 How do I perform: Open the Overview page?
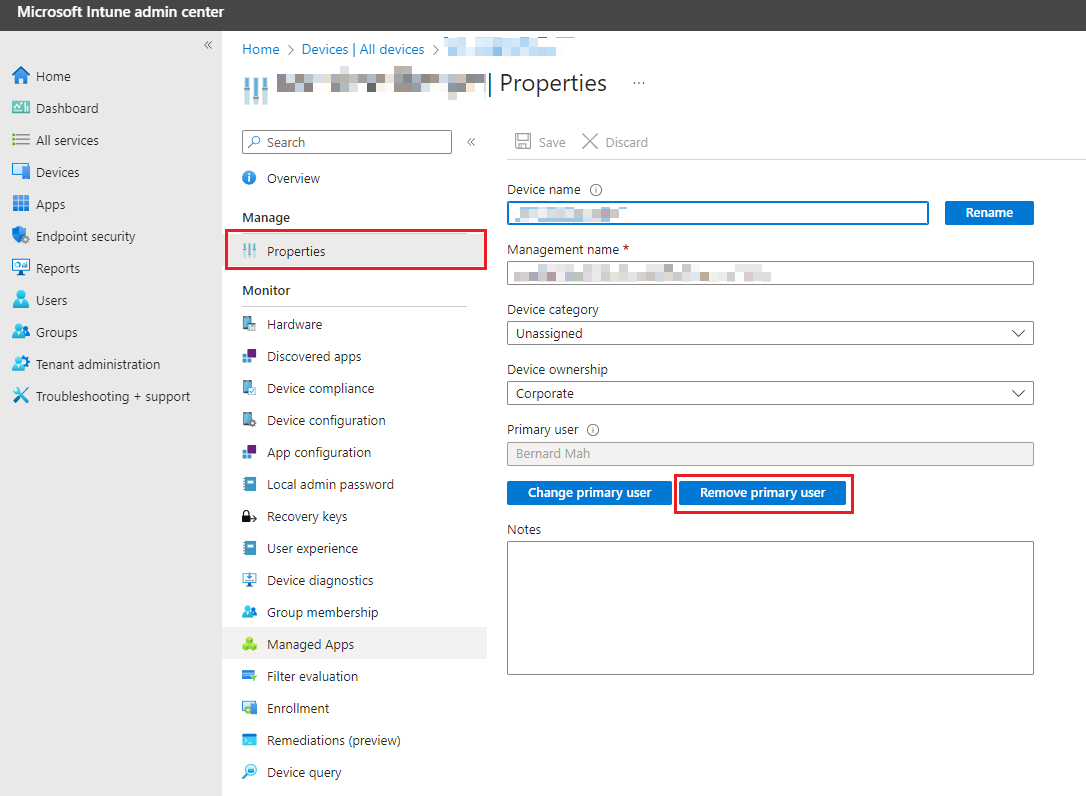coord(294,178)
